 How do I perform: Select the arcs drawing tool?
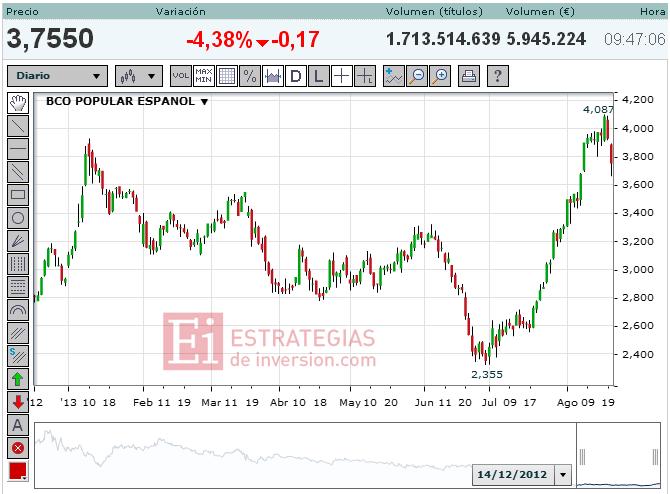pyautogui.click(x=18, y=310)
